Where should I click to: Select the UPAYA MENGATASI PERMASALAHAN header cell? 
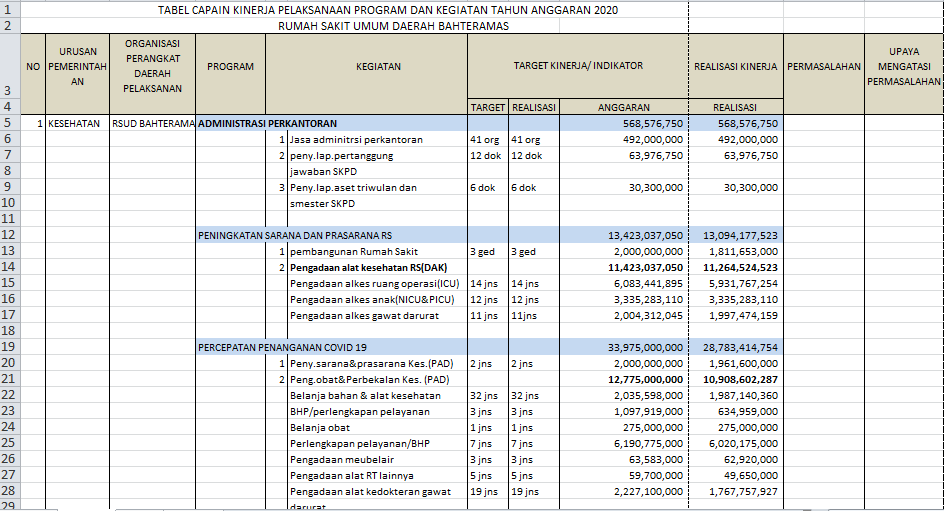pos(904,66)
